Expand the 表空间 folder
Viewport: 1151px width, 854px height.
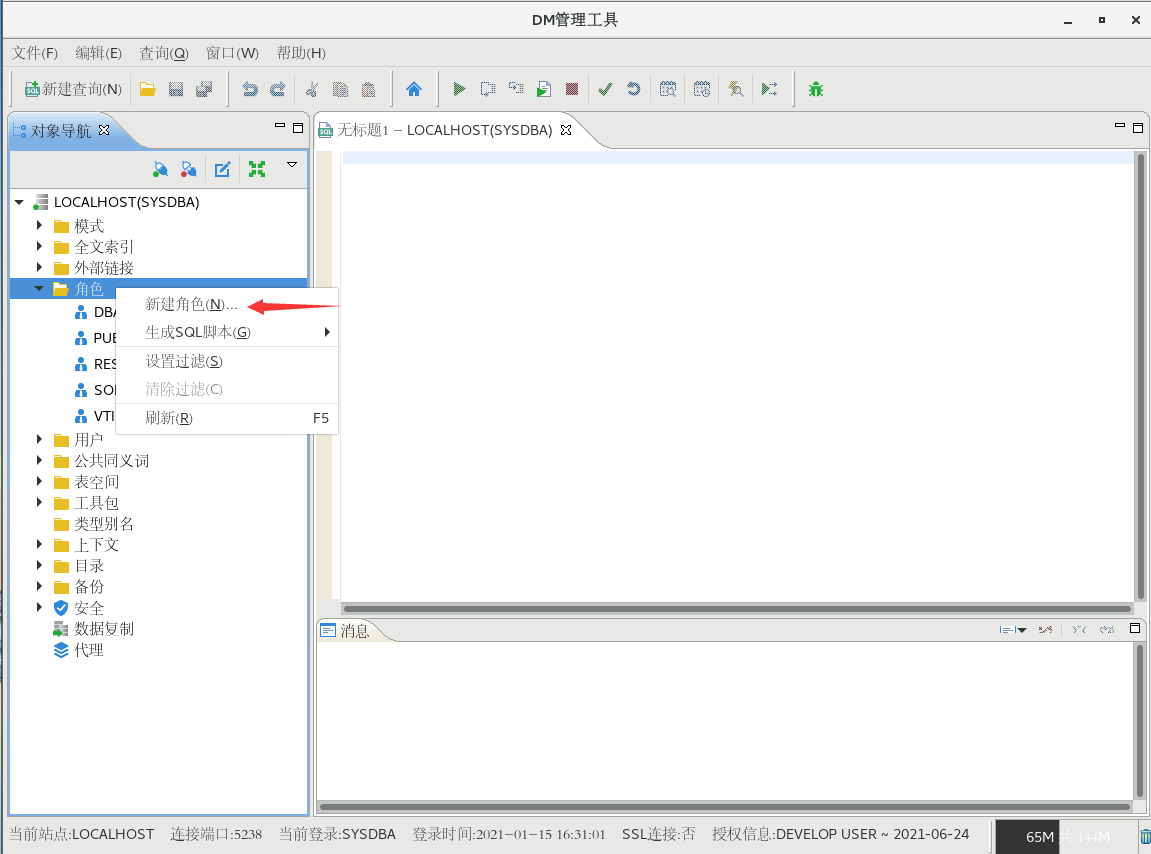click(40, 482)
